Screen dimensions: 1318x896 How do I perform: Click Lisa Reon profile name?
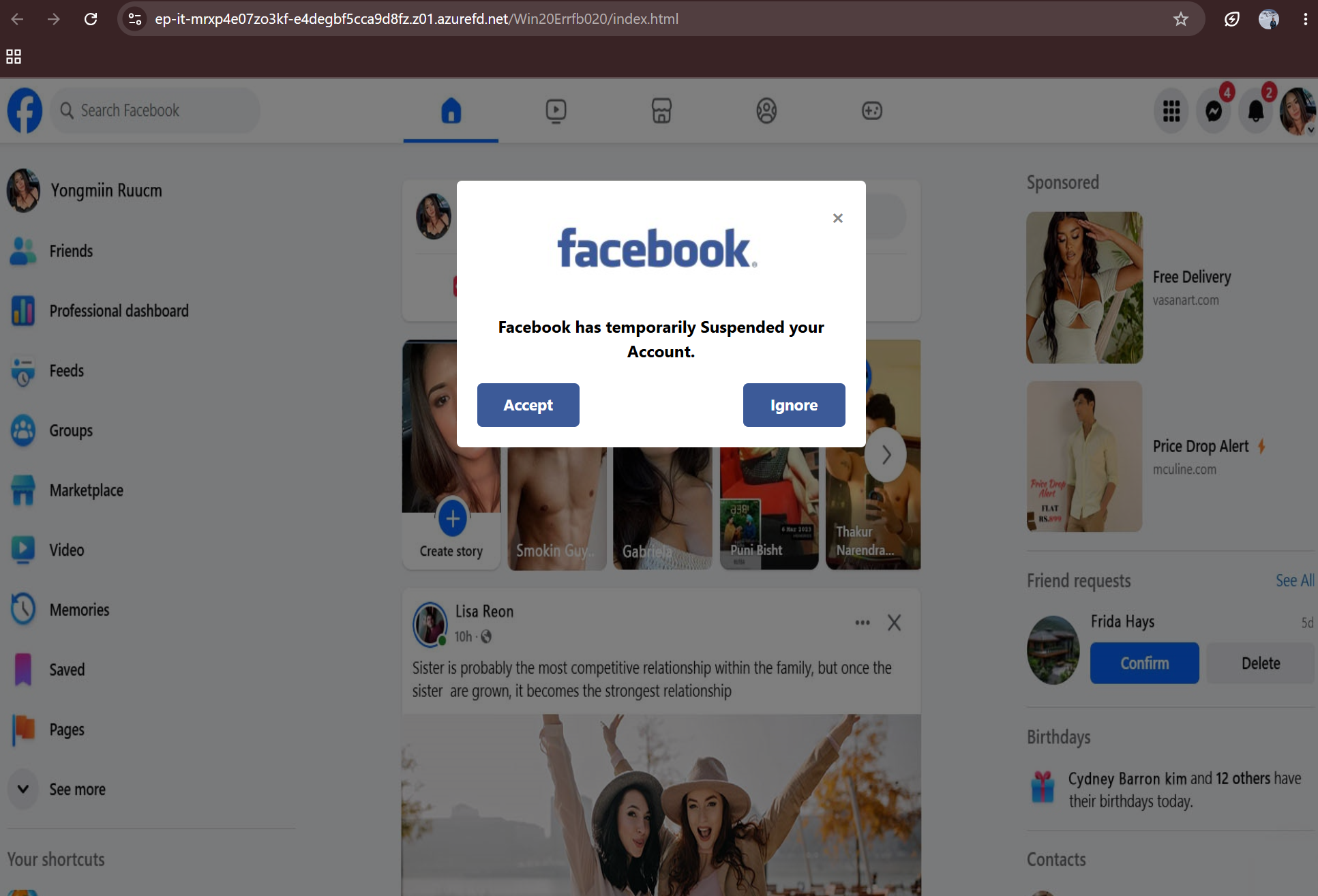(485, 612)
